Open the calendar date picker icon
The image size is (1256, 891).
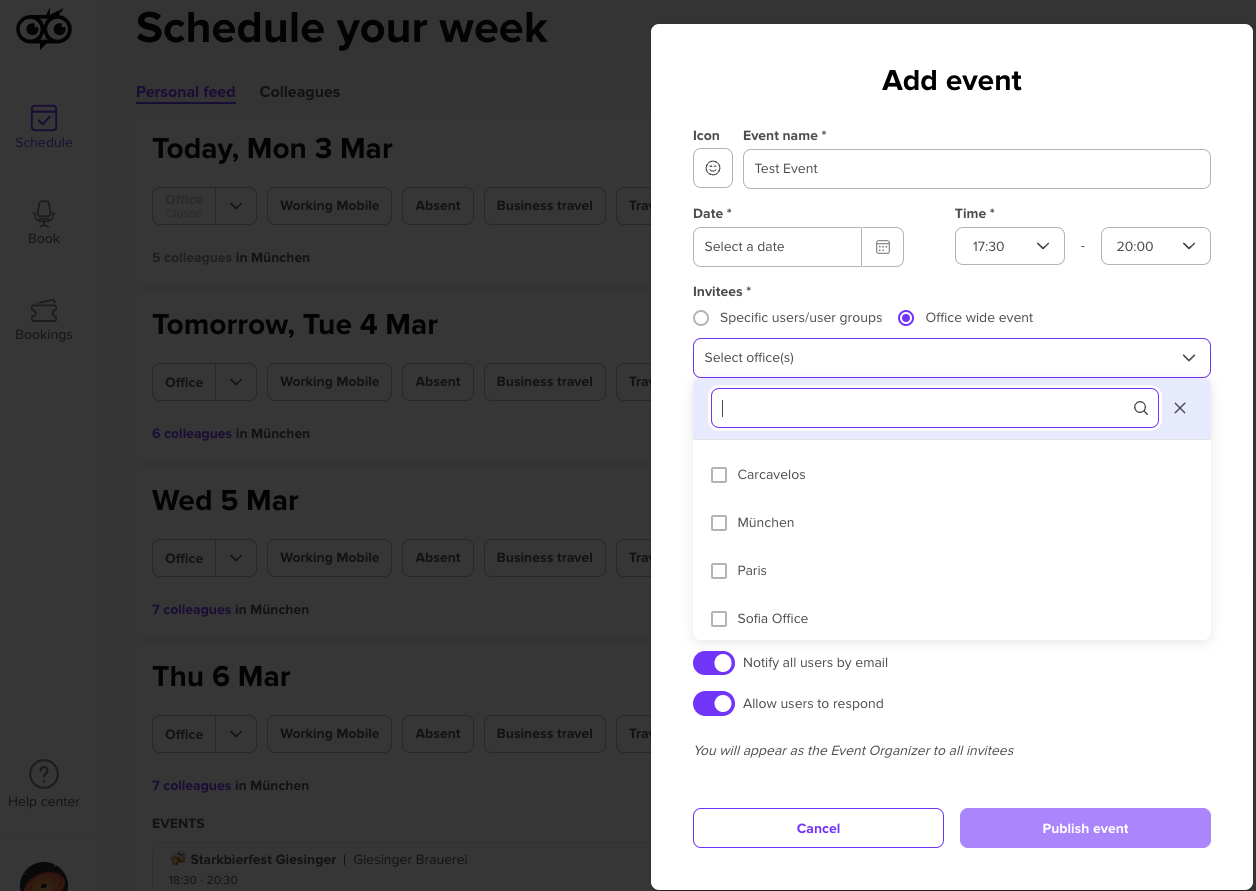[x=883, y=247]
